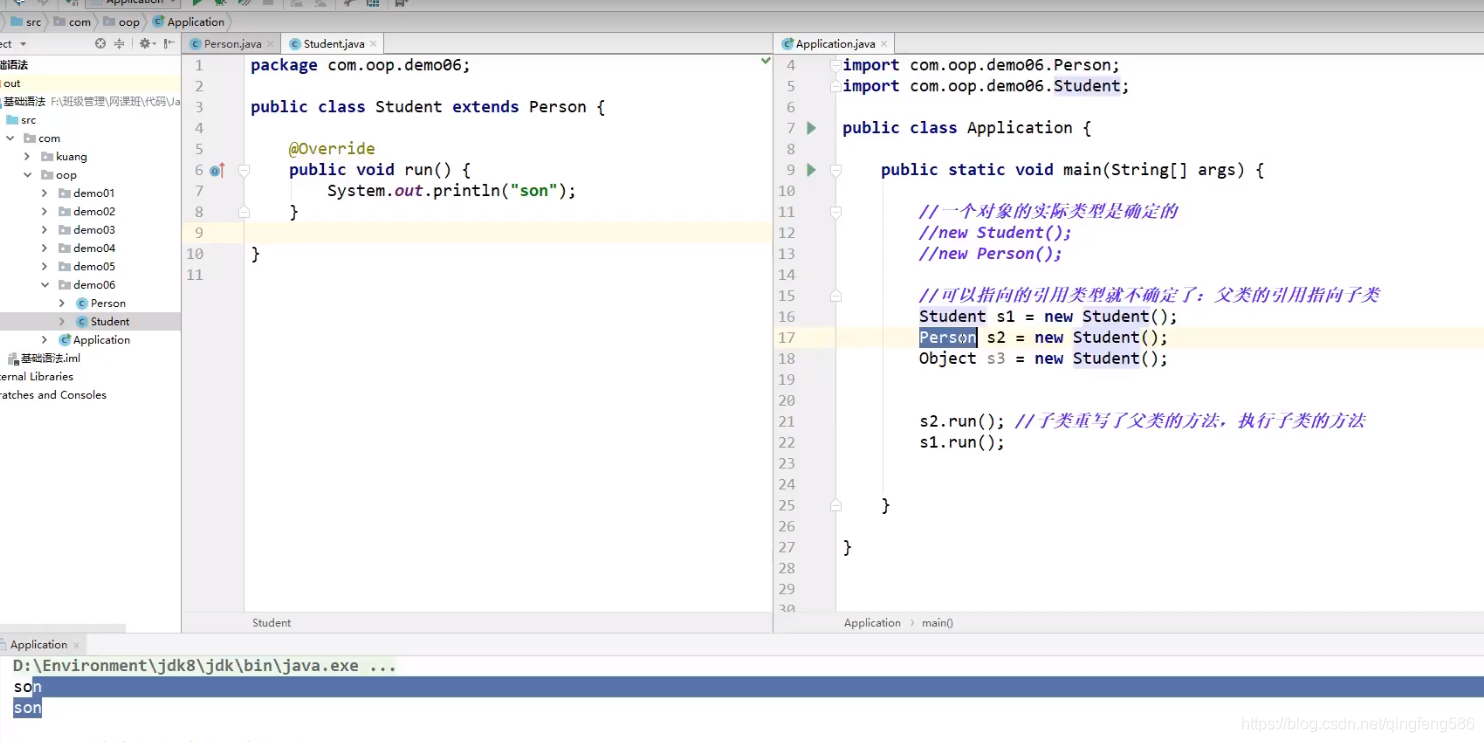
Task: Select Scratches and Consoles node
Action: click(x=52, y=395)
